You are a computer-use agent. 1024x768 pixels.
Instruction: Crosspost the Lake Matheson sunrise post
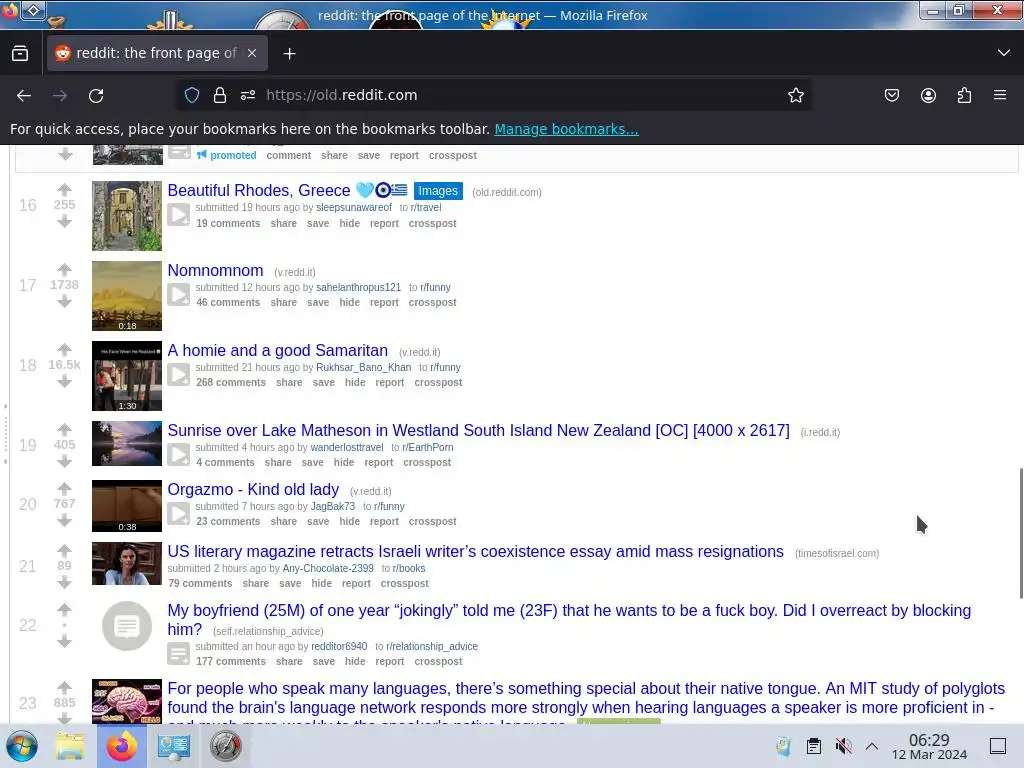click(427, 462)
